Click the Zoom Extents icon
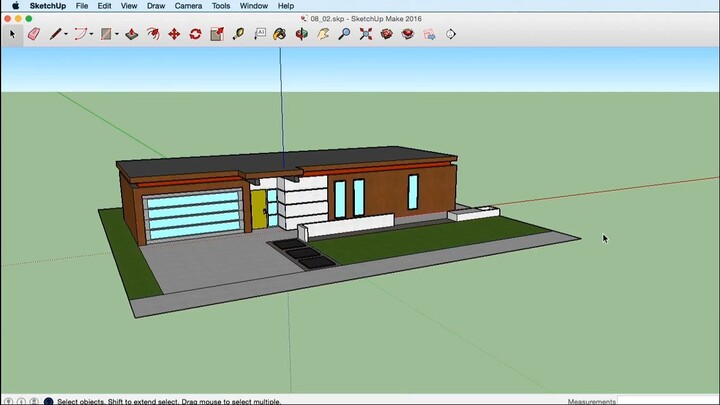The width and height of the screenshot is (720, 405). 365,34
